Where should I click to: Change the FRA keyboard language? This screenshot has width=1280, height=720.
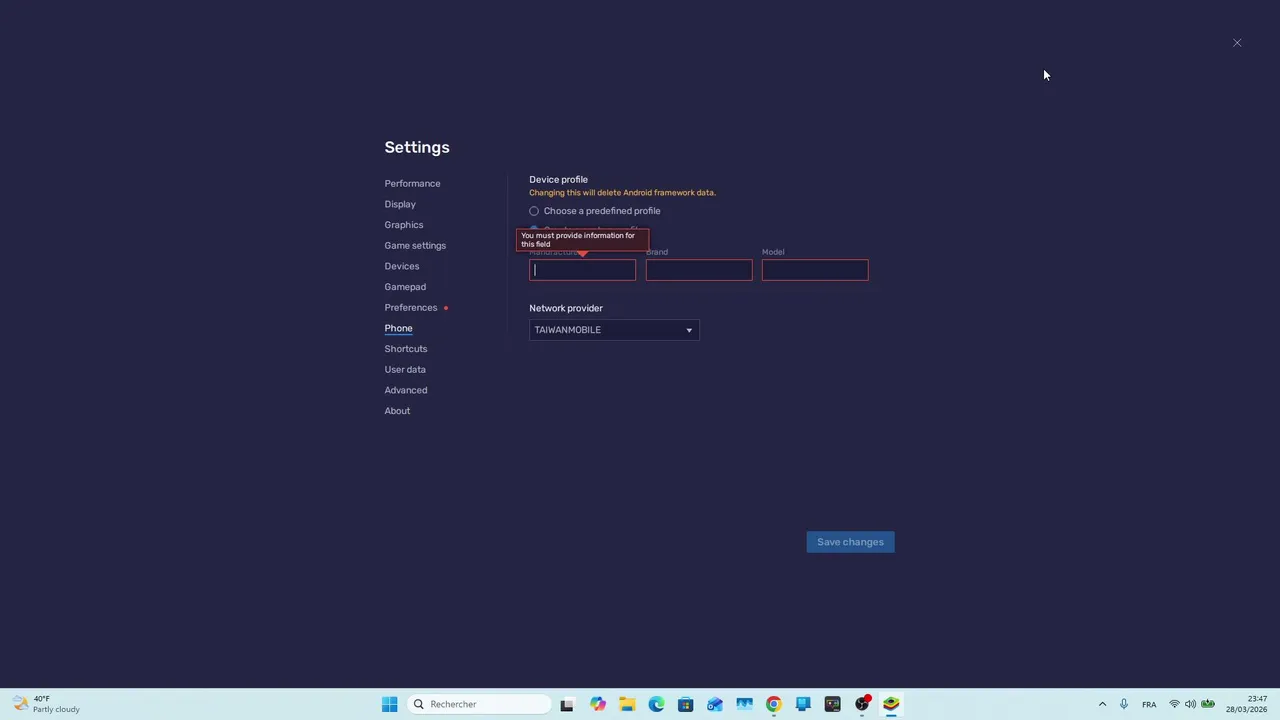1149,704
